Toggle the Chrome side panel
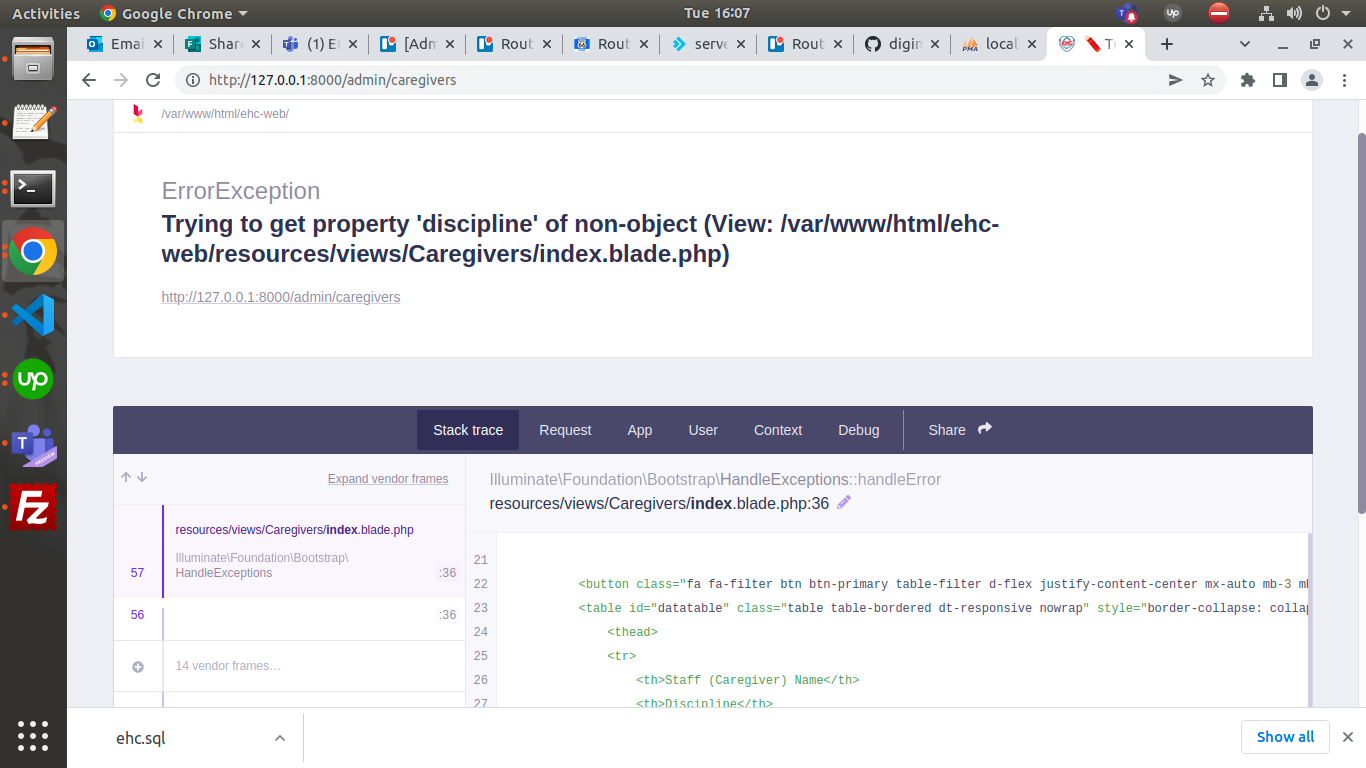This screenshot has width=1366, height=768. pyautogui.click(x=1279, y=80)
